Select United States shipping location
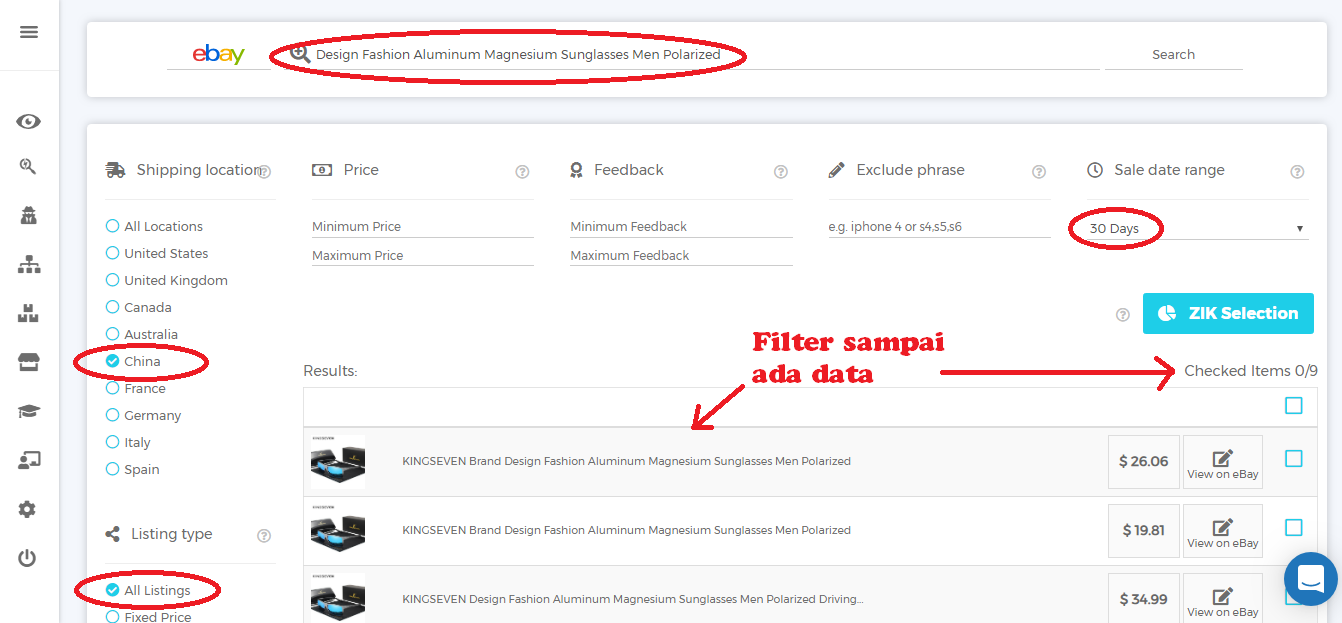 click(x=113, y=254)
